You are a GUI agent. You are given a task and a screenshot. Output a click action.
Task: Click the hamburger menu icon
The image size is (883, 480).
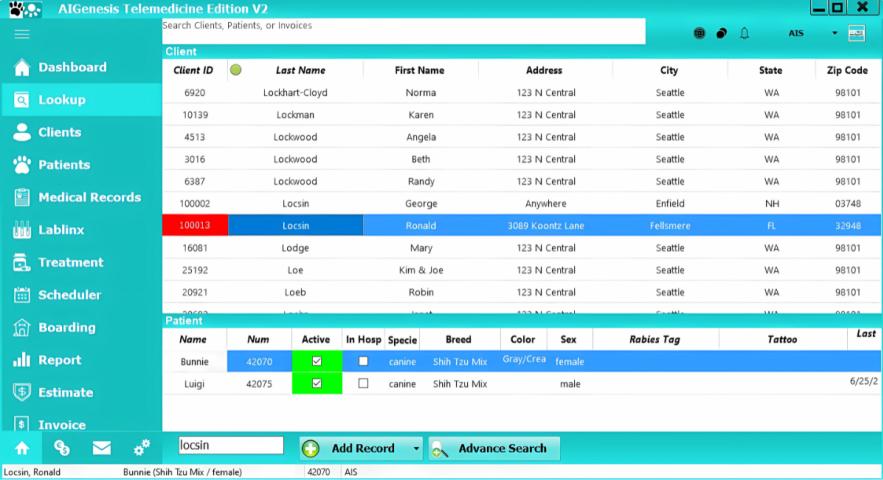click(21, 33)
